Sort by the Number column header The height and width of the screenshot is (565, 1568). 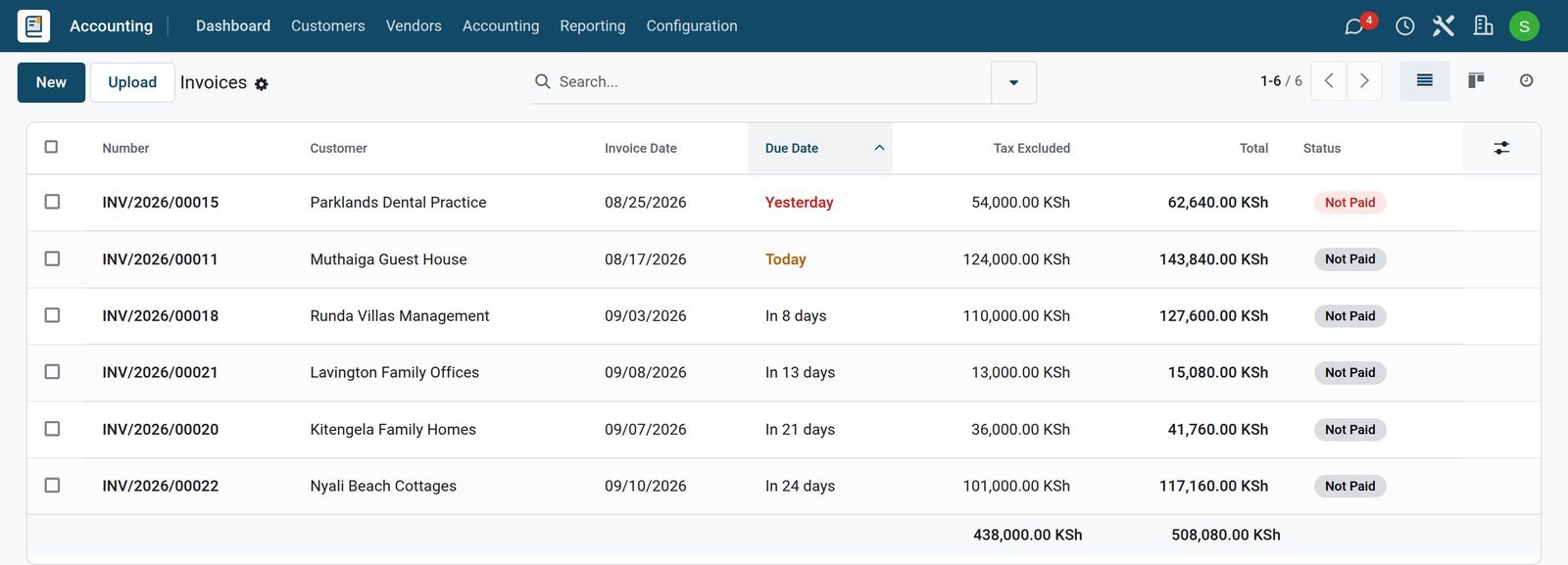click(125, 148)
